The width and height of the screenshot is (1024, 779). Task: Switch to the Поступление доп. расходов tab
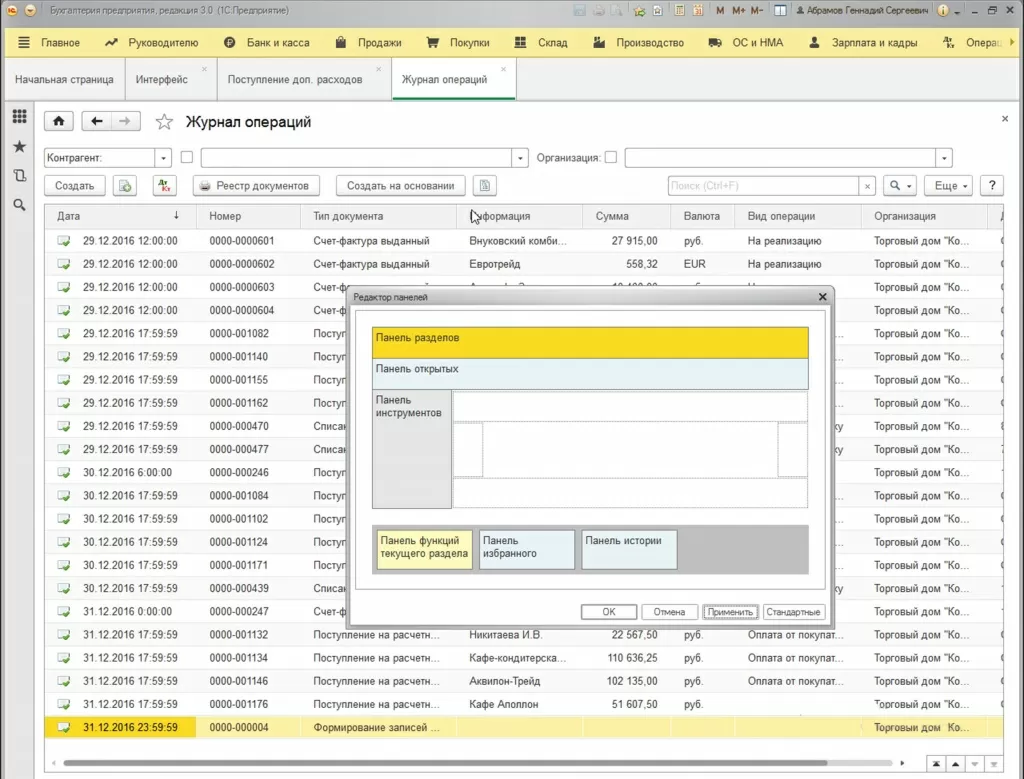pyautogui.click(x=295, y=79)
